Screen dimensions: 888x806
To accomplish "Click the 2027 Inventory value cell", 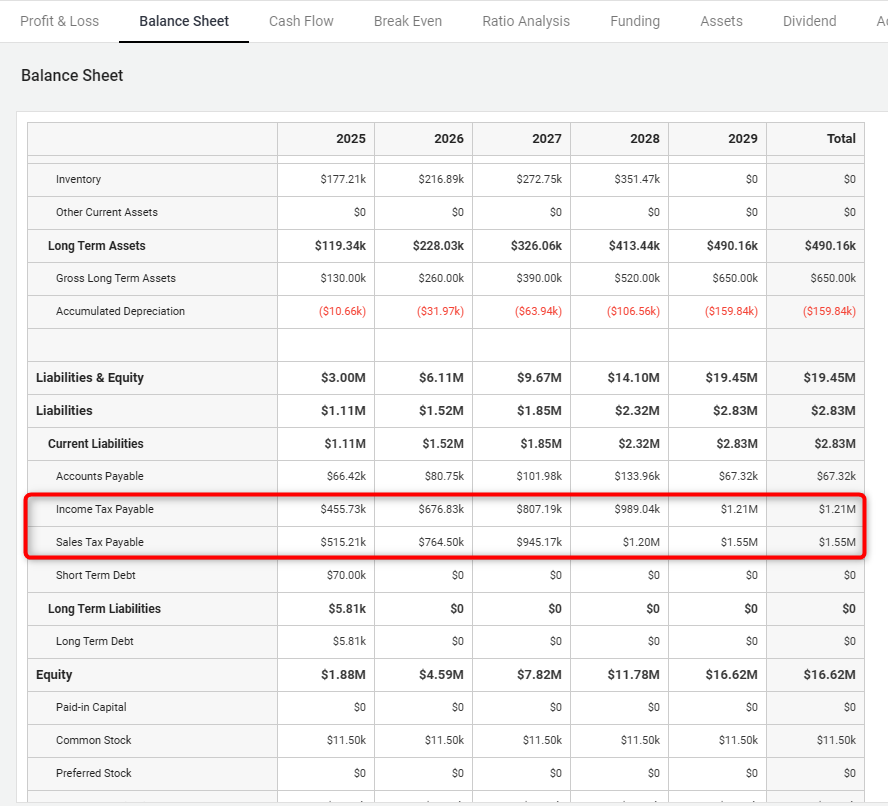I will coord(539,180).
